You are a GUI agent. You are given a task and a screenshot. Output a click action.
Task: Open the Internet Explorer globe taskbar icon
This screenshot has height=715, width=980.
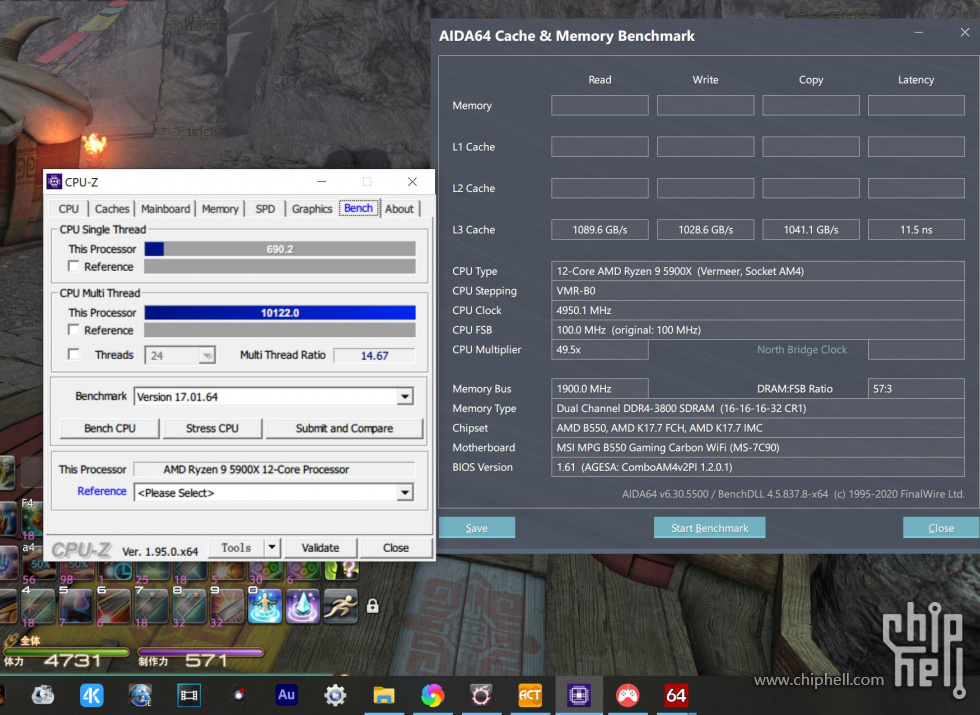140,695
